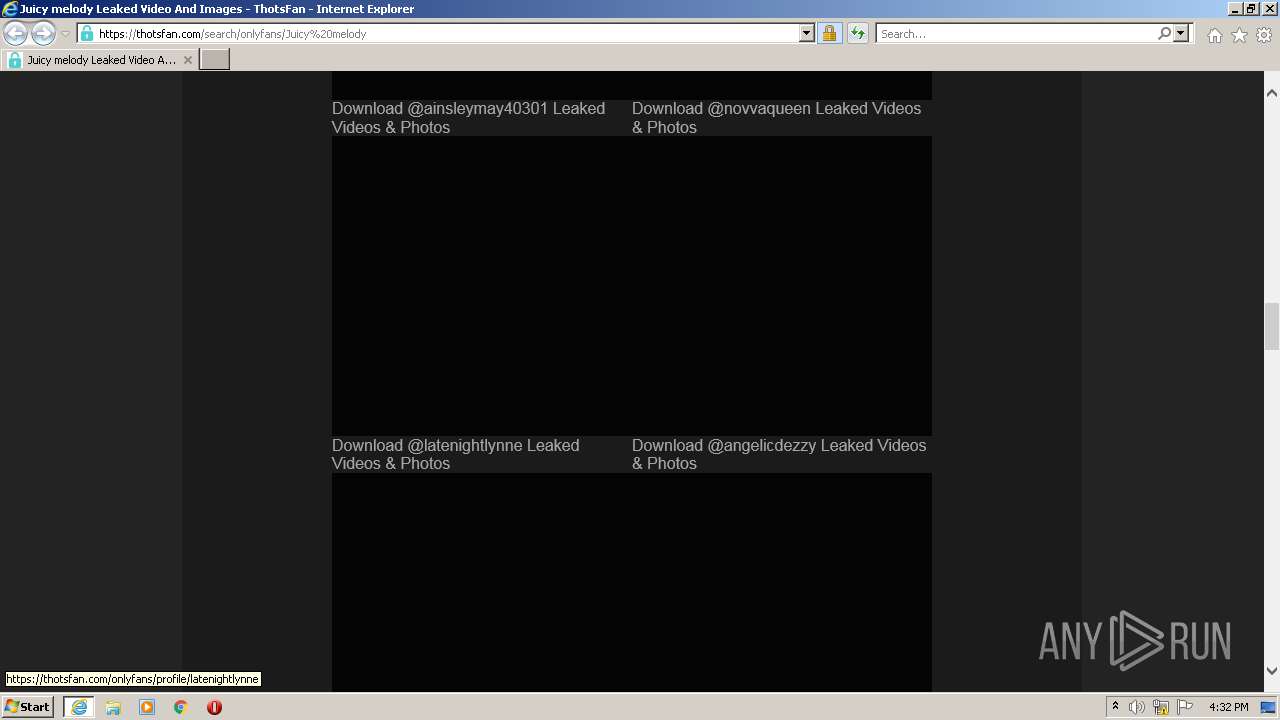Open the File Explorer taskbar icon
This screenshot has width=1280, height=720.
pos(113,707)
